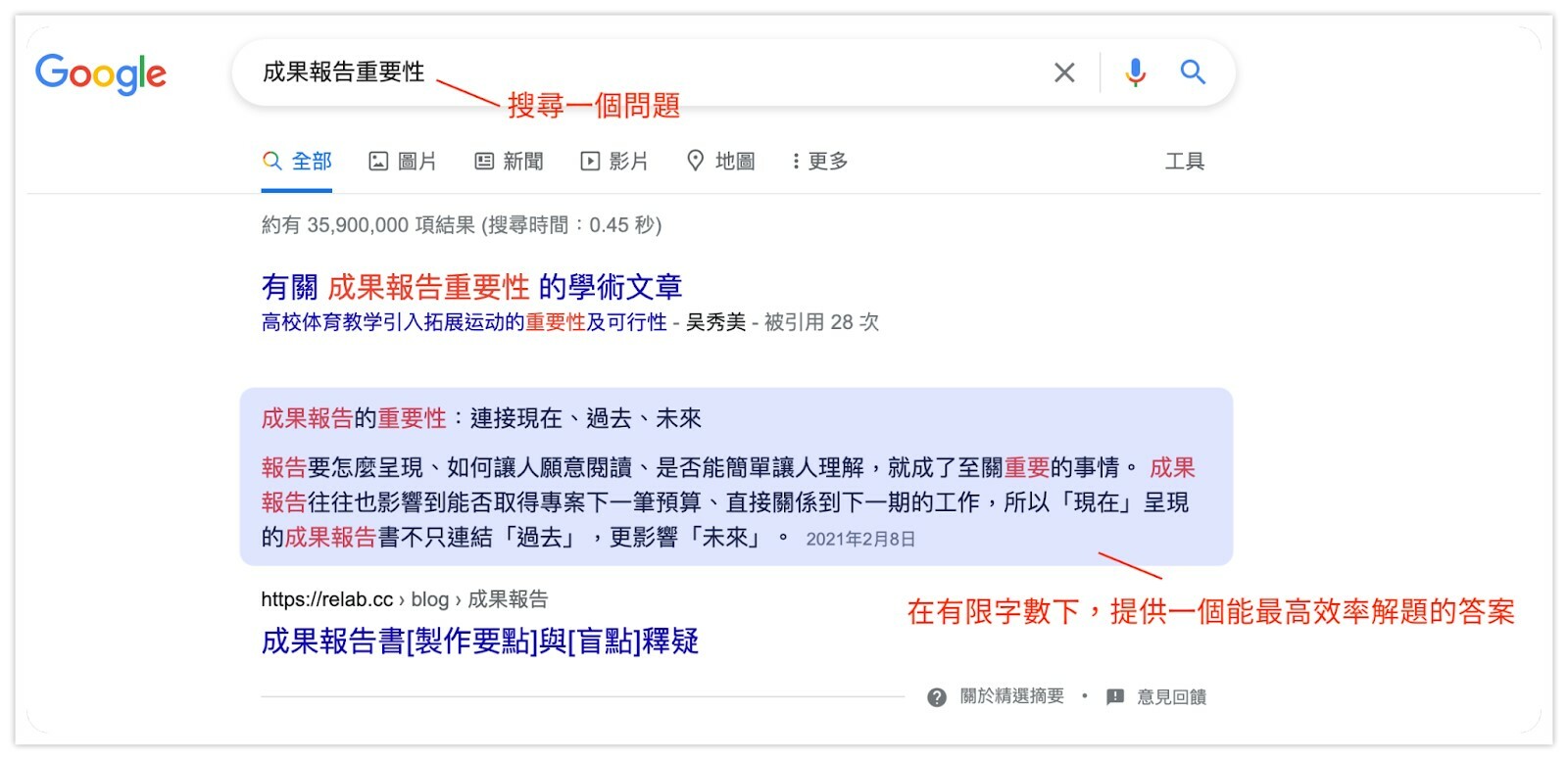
Task: Click the feedback icon beside 意見回饋
Action: click(1115, 697)
